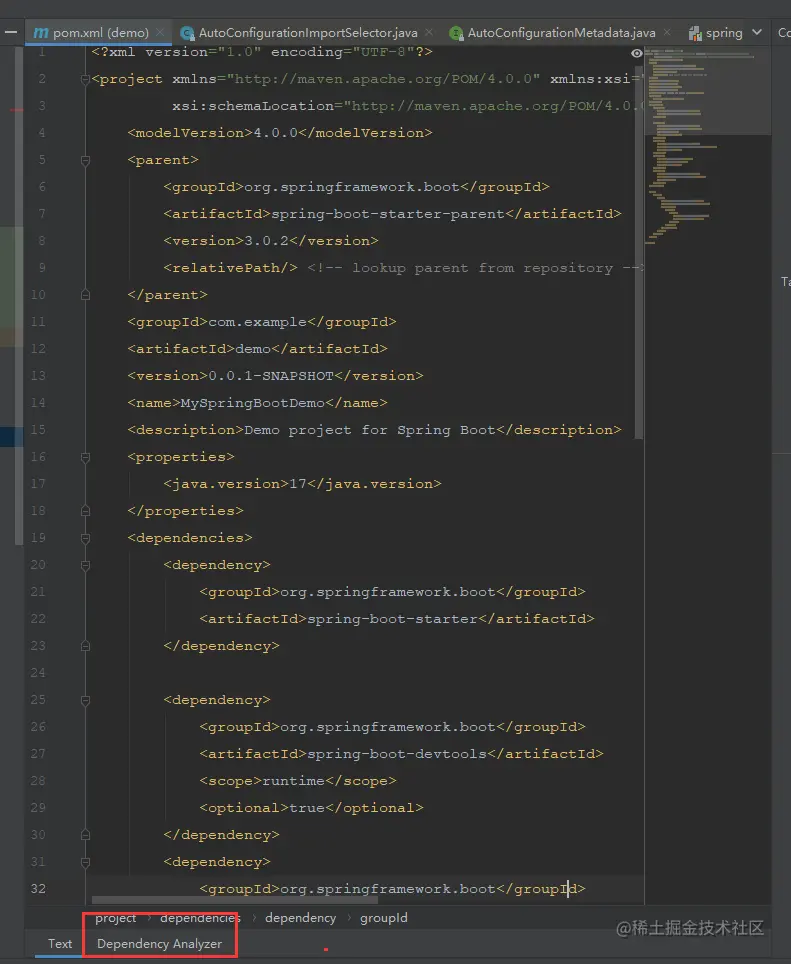Image resolution: width=791 pixels, height=964 pixels.
Task: Click the Maven icon on the pom.xml tab
Action: coord(41,33)
